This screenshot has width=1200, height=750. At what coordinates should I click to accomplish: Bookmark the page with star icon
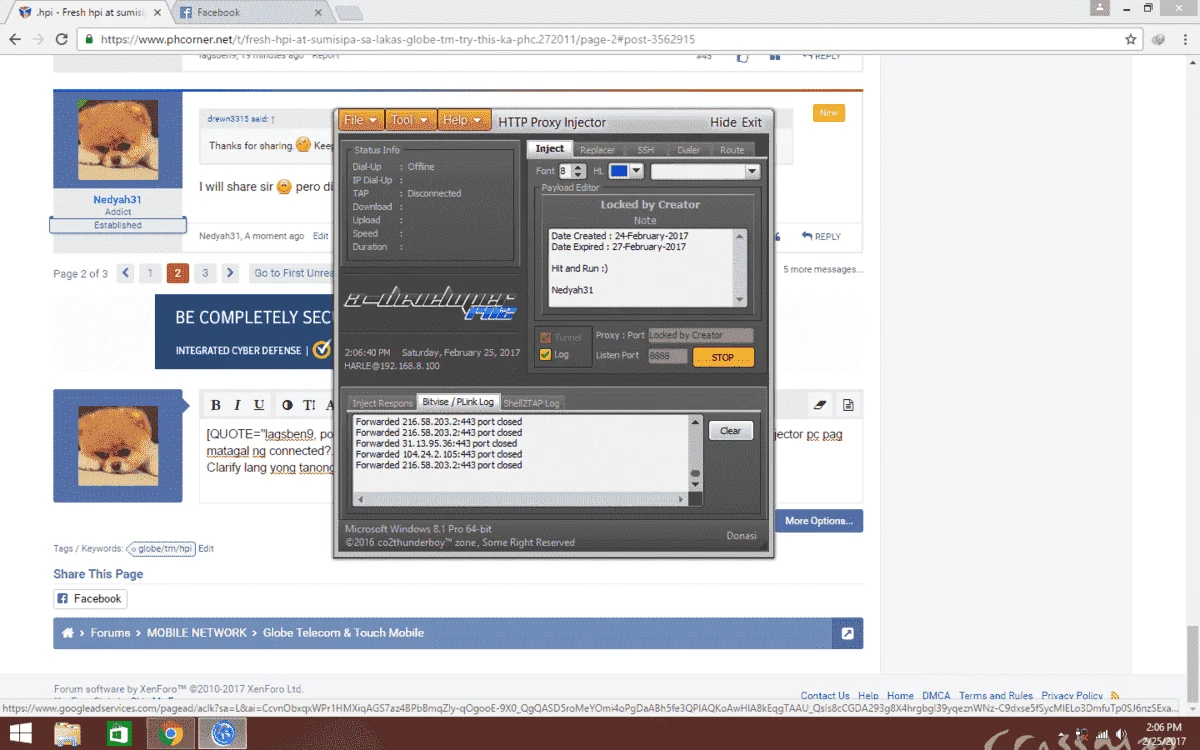click(x=1131, y=39)
